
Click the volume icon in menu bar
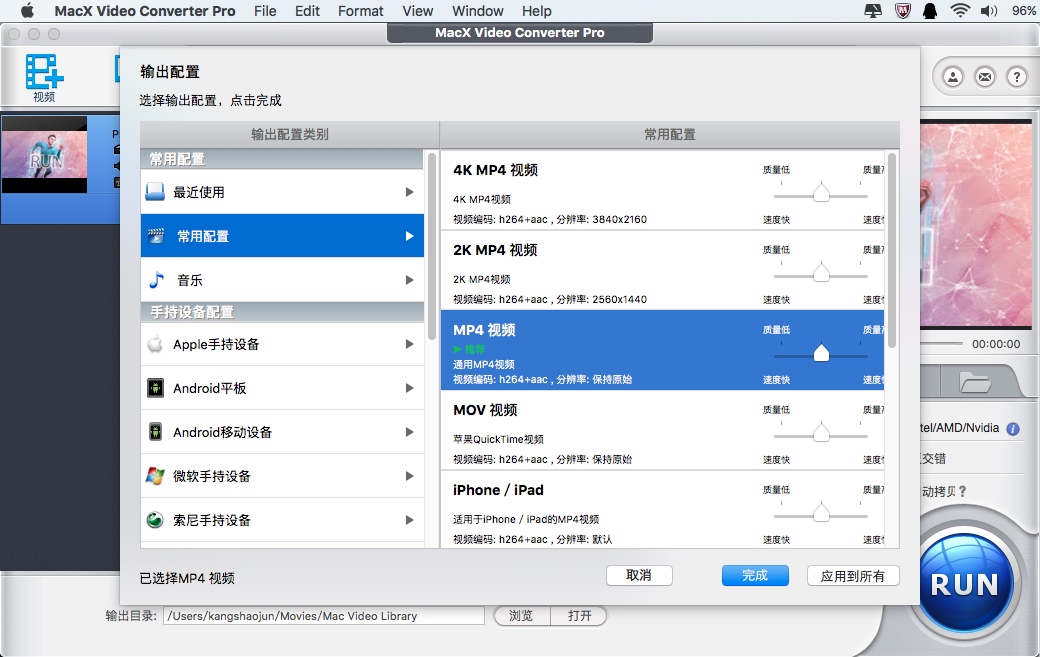pyautogui.click(x=989, y=11)
